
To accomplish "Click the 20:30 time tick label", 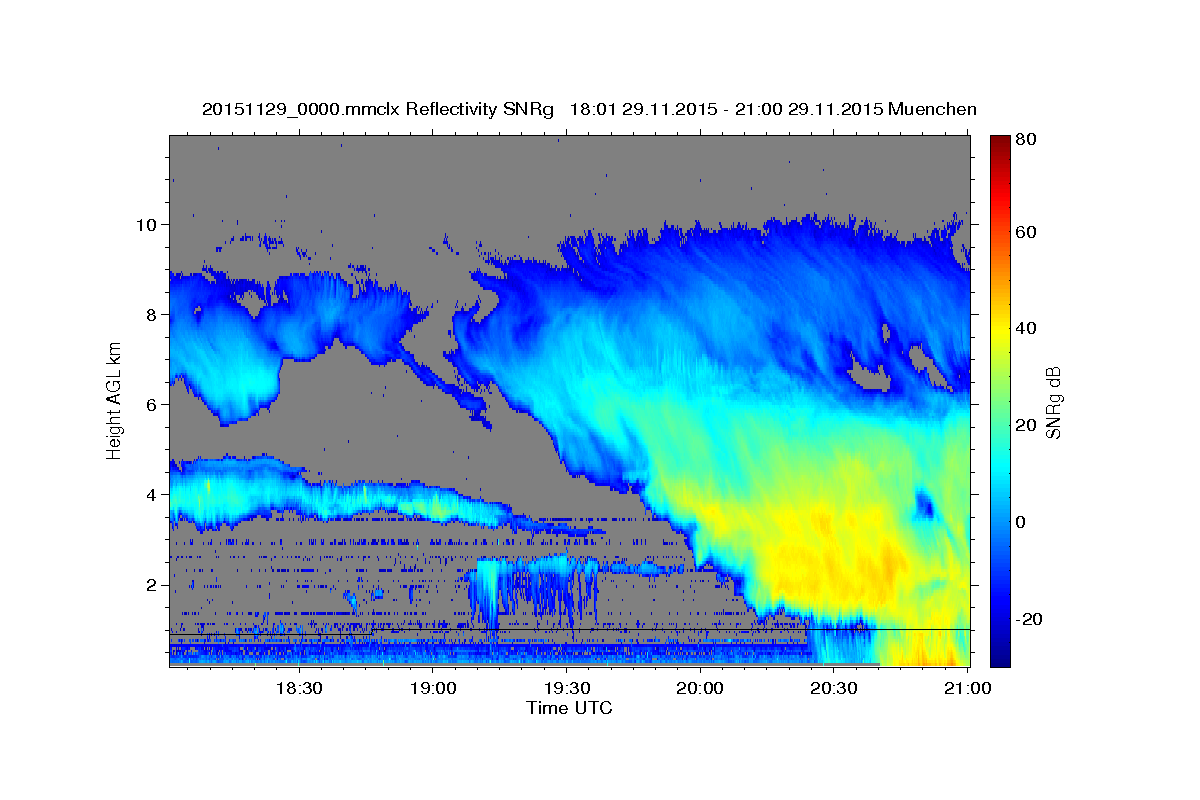I will 834,688.
